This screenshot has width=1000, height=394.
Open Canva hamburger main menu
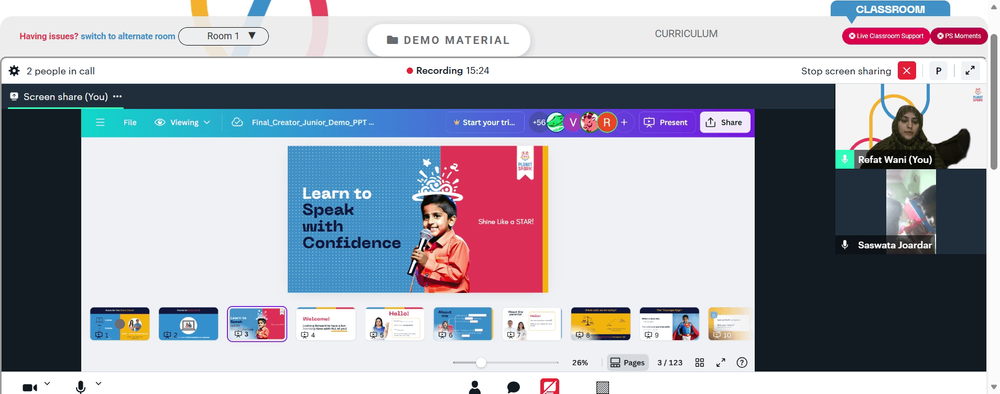100,122
